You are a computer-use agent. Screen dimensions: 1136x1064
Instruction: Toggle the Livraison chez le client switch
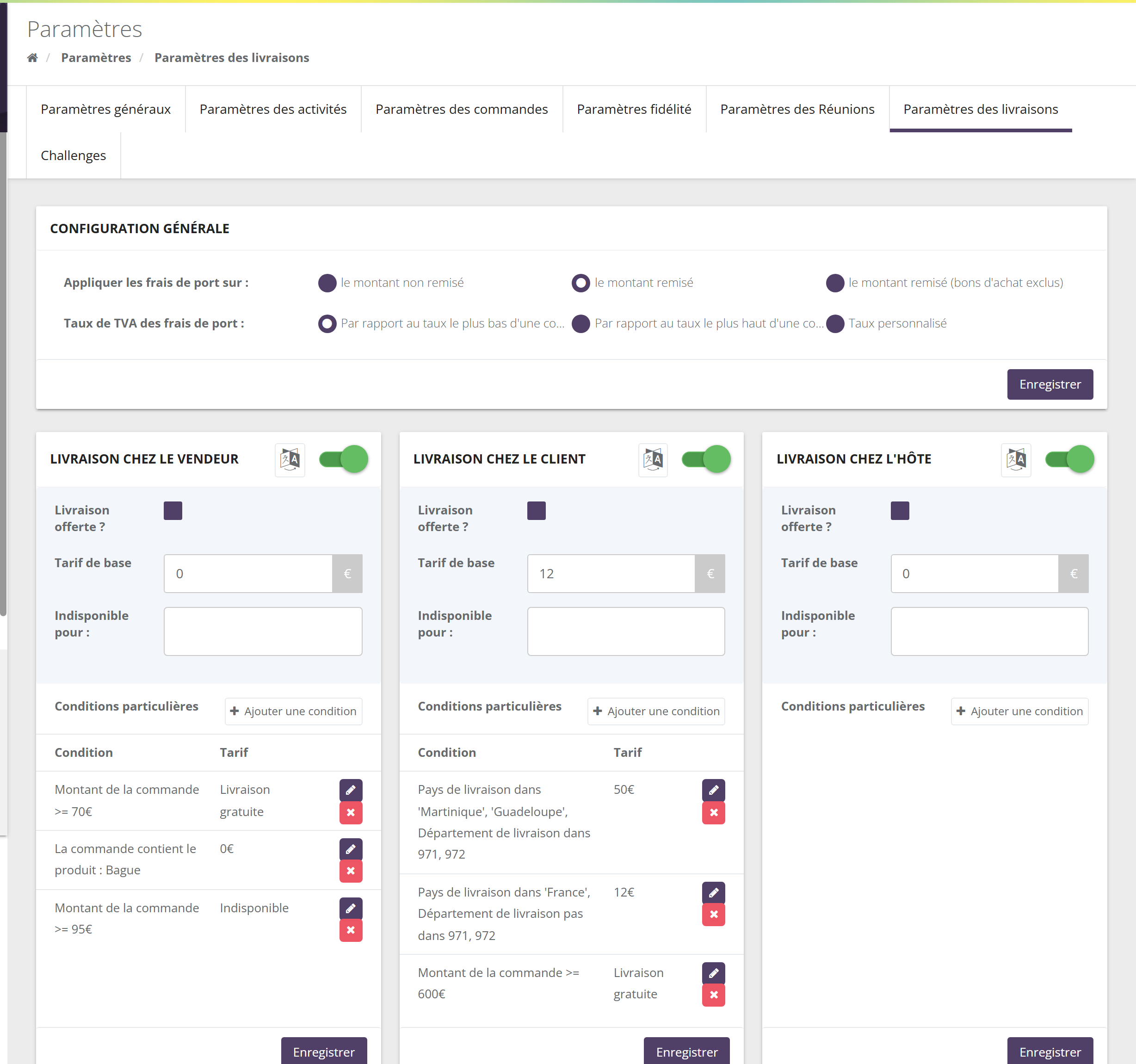click(706, 459)
